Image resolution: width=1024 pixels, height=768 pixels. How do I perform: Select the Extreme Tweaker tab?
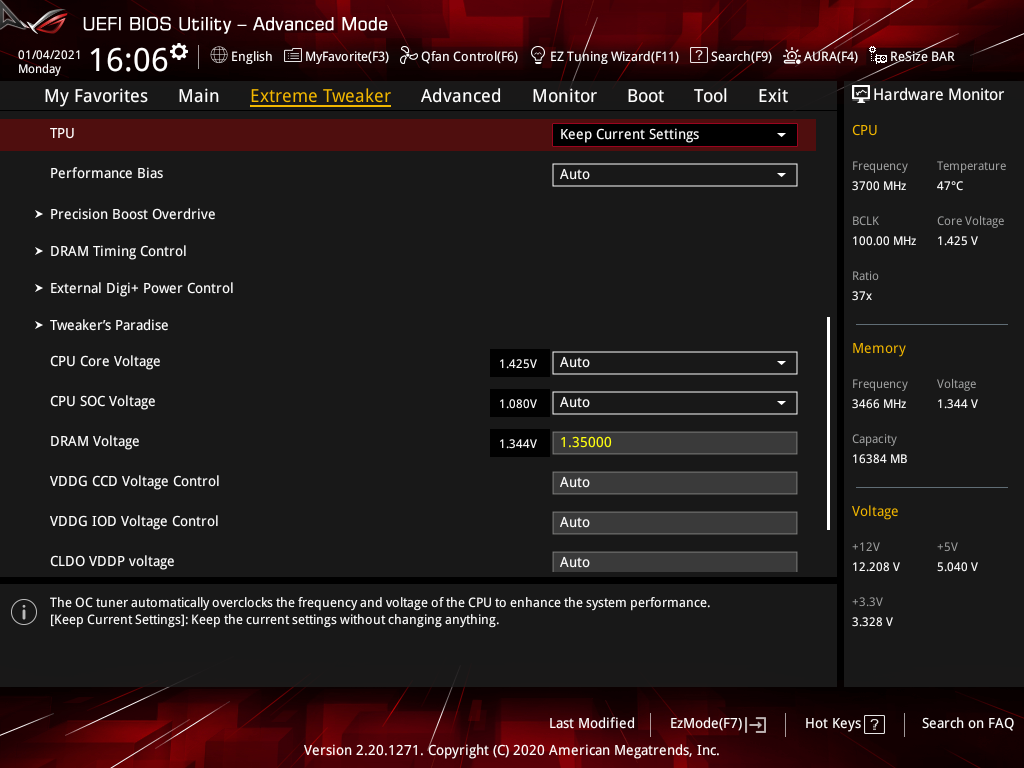tap(320, 96)
